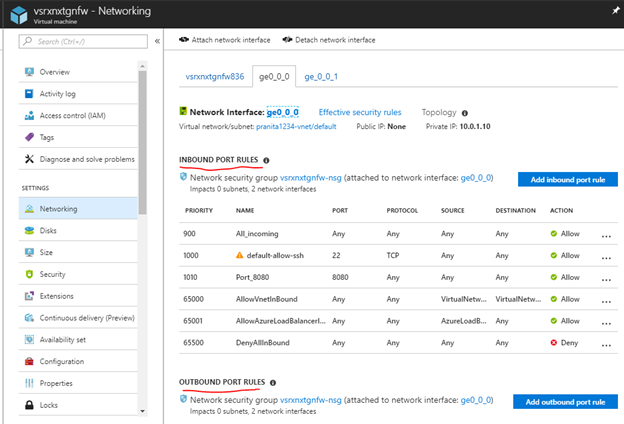Open ellipsis menu for DenyAllInBound rule
The image size is (624, 424).
coord(606,345)
